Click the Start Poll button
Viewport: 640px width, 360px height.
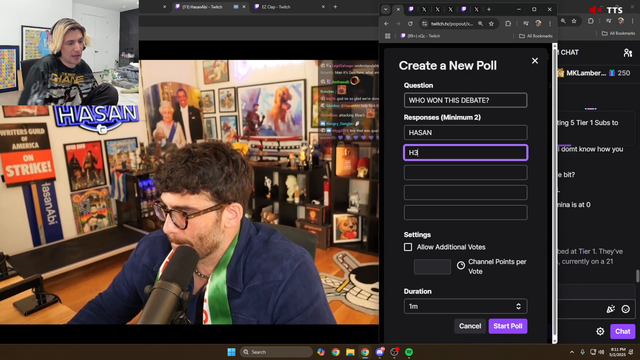coord(508,326)
